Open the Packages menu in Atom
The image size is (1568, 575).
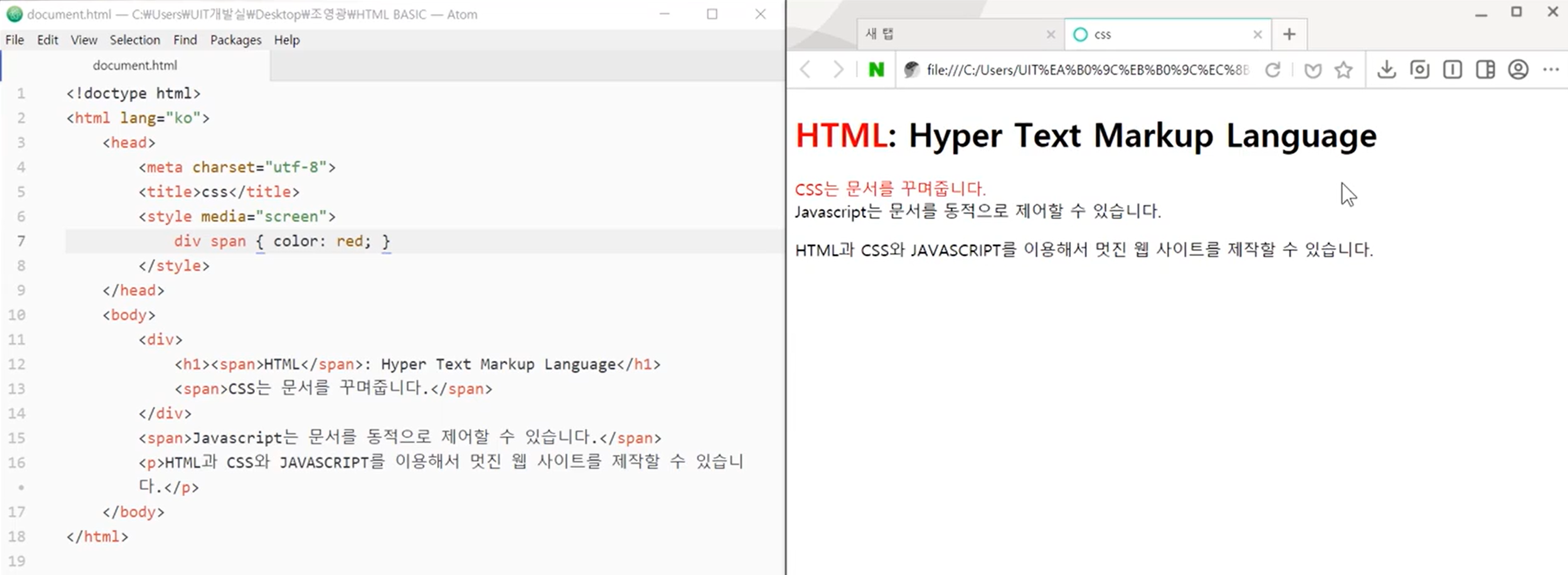coord(235,40)
